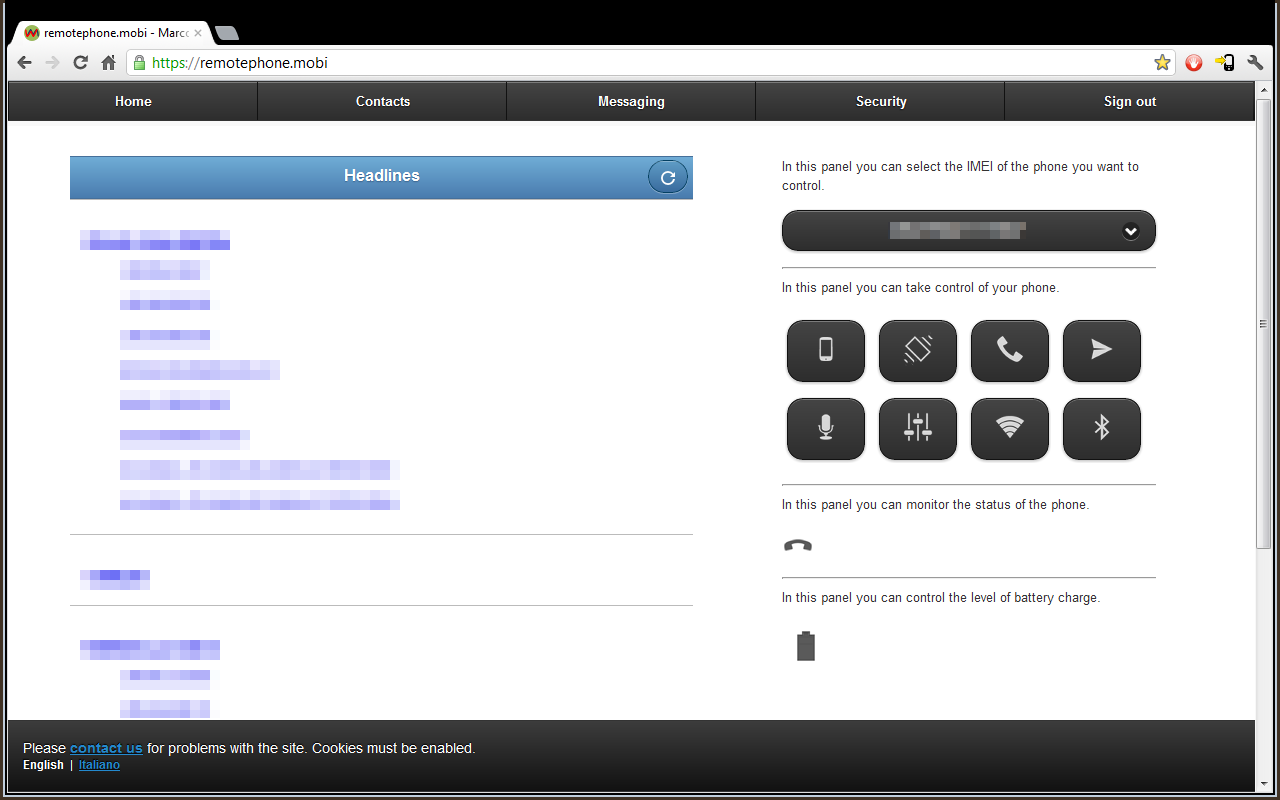Toggle the Wi-Fi control button

point(1010,428)
